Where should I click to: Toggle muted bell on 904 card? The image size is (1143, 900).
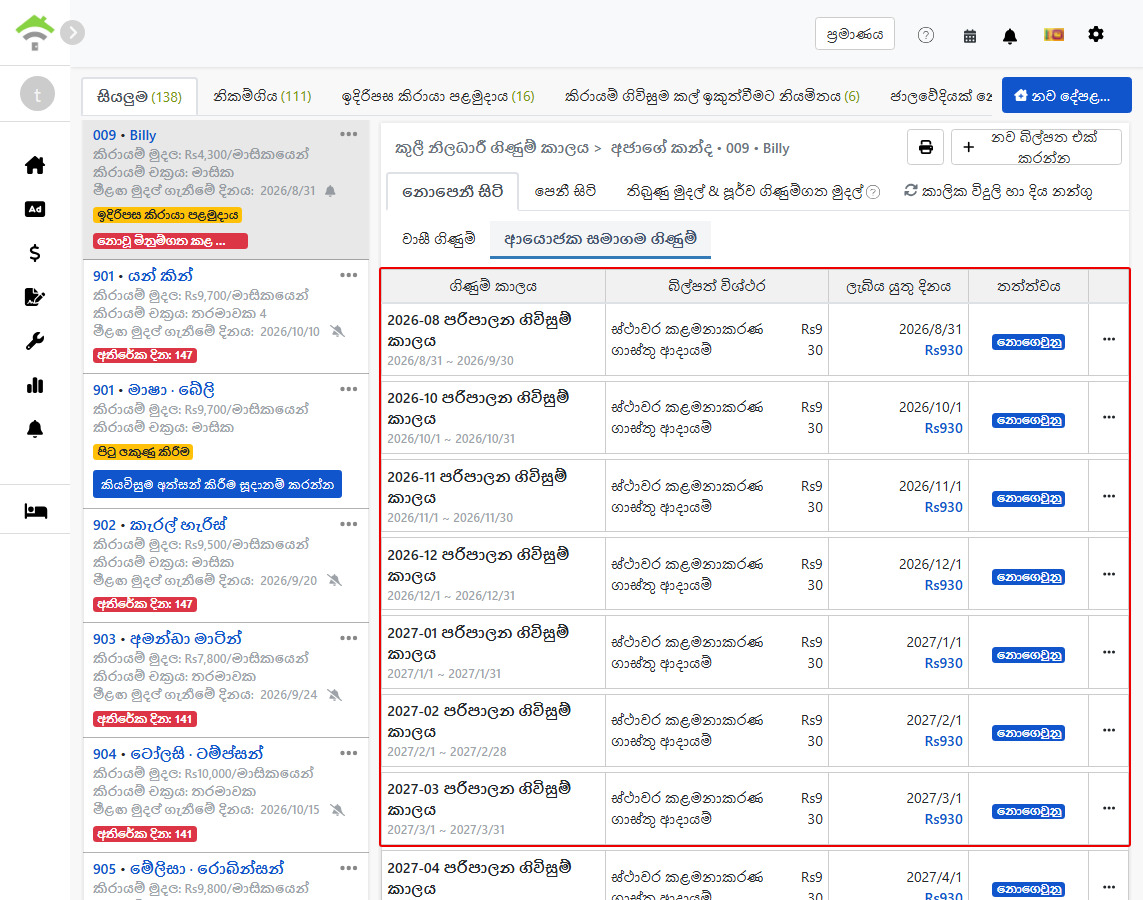pyautogui.click(x=337, y=810)
